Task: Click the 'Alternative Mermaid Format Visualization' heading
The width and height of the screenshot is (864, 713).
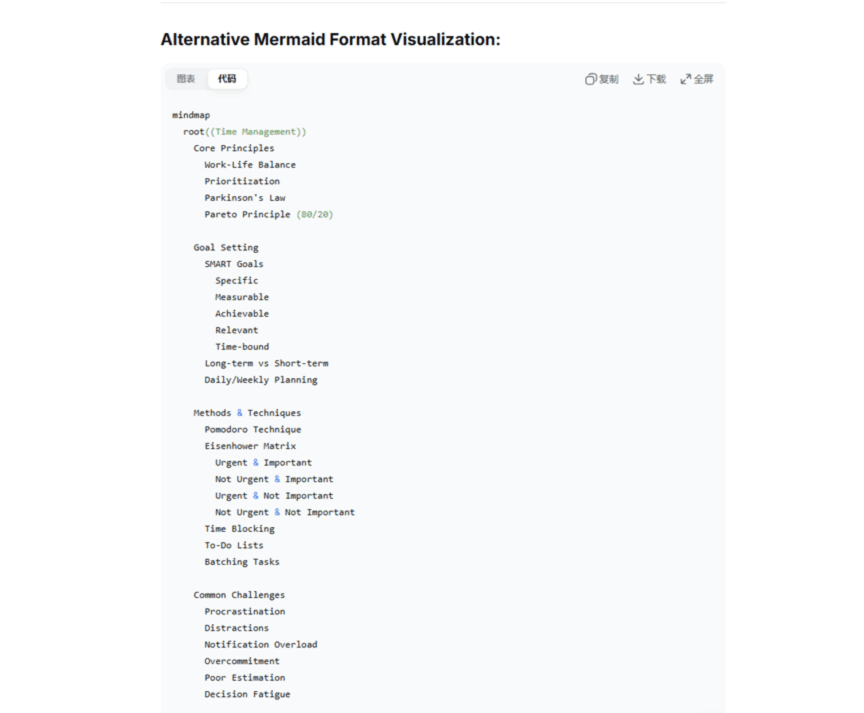Action: pos(330,40)
